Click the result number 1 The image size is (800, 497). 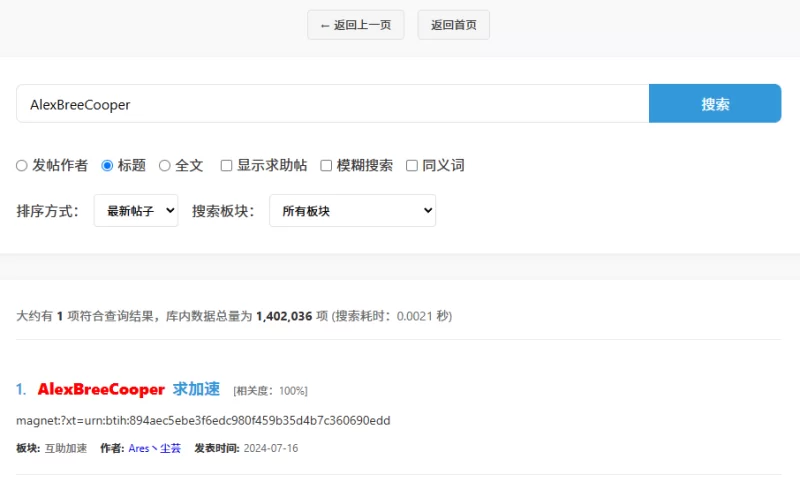pos(21,389)
